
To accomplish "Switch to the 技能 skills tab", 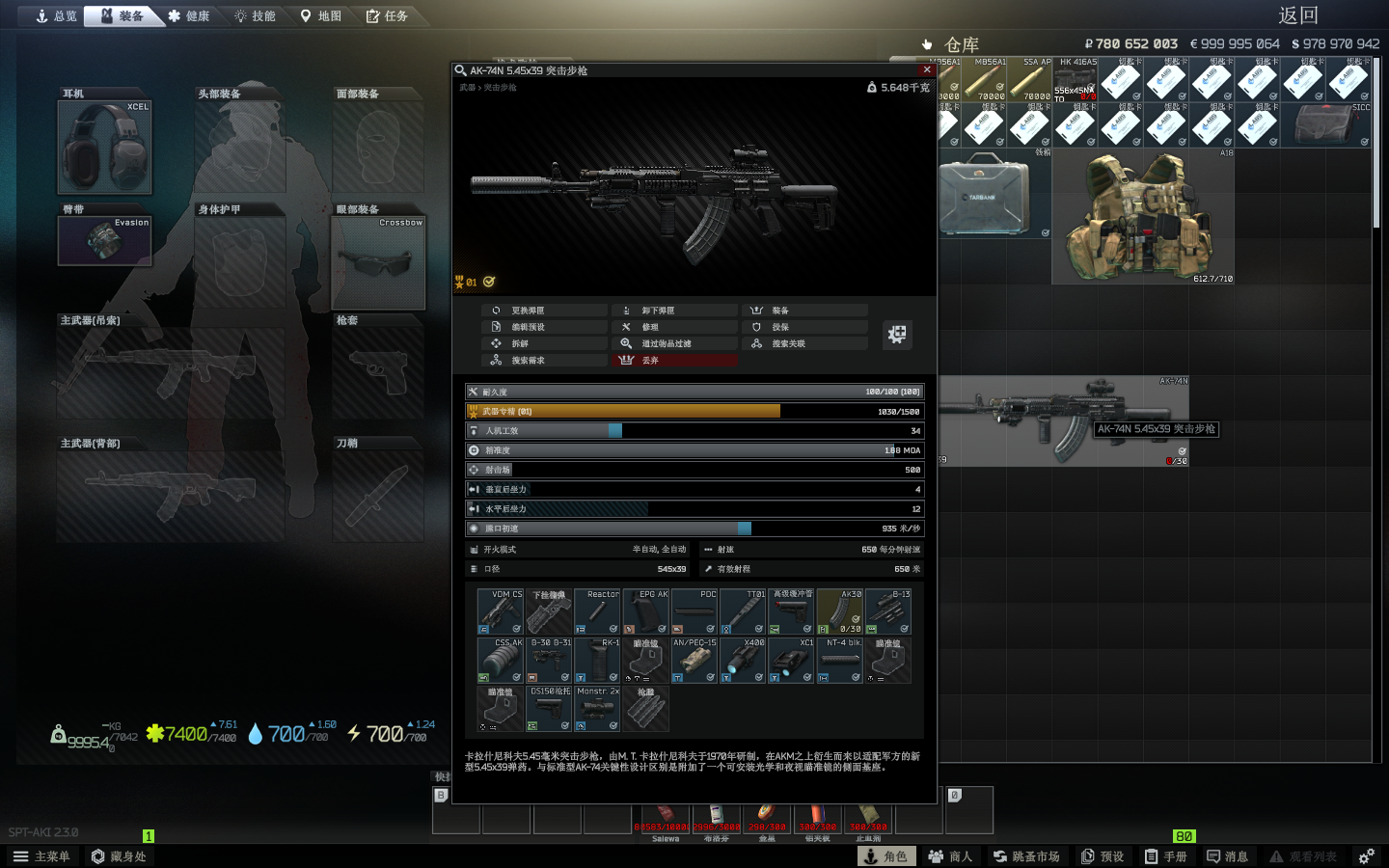I will pos(255,16).
